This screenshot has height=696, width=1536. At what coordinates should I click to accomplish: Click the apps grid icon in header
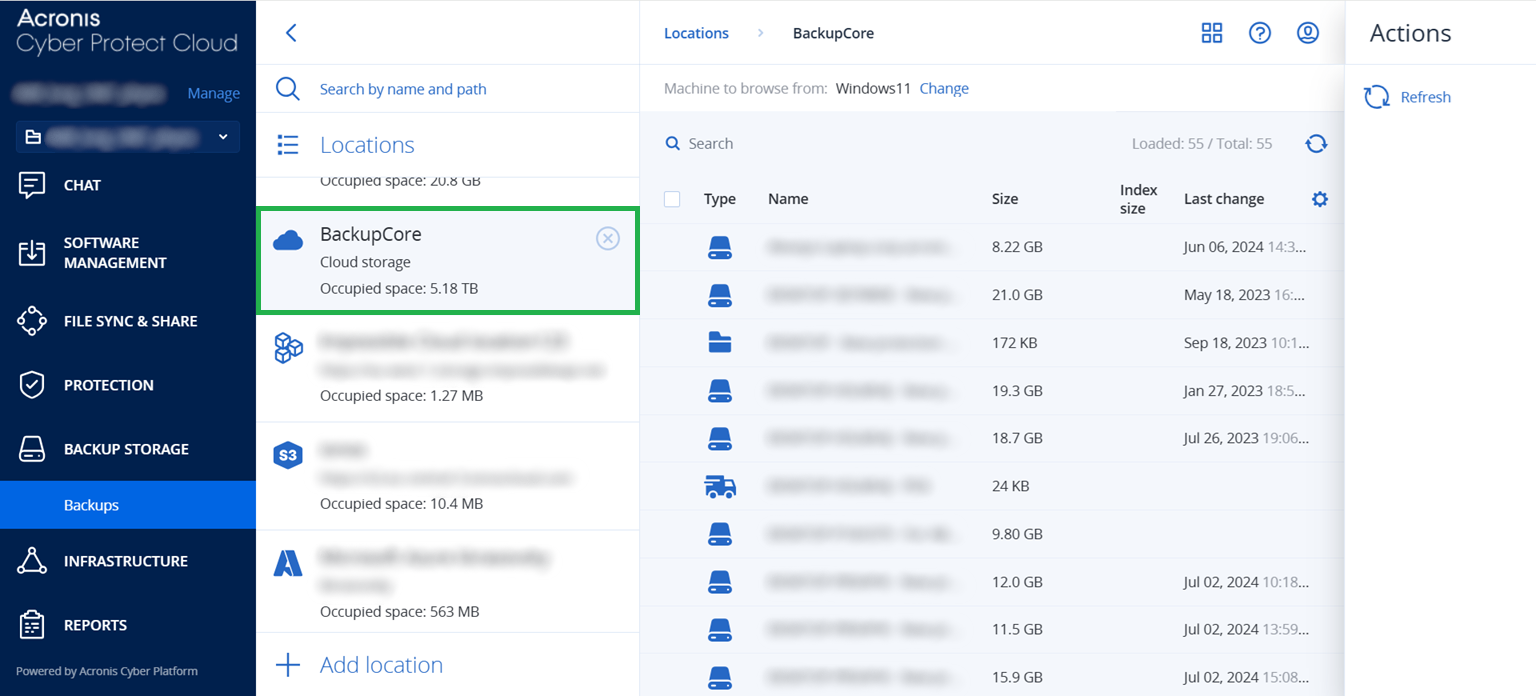click(x=1211, y=33)
